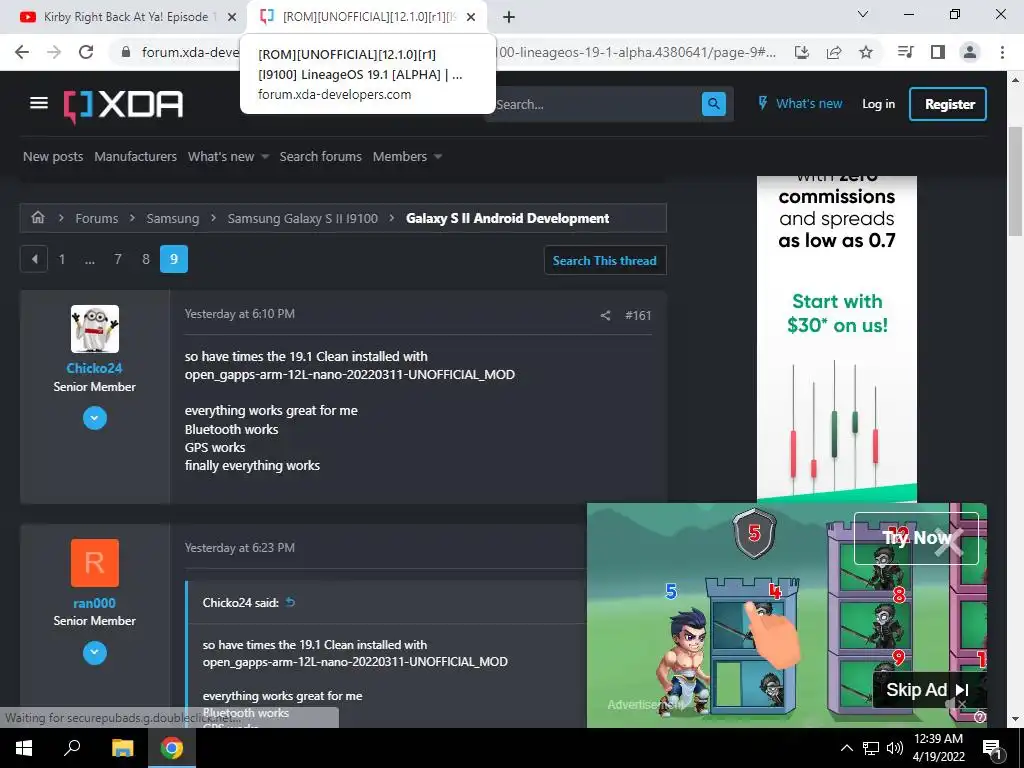1024x768 pixels.
Task: Open the Chrome profile icon
Action: pyautogui.click(x=970, y=52)
